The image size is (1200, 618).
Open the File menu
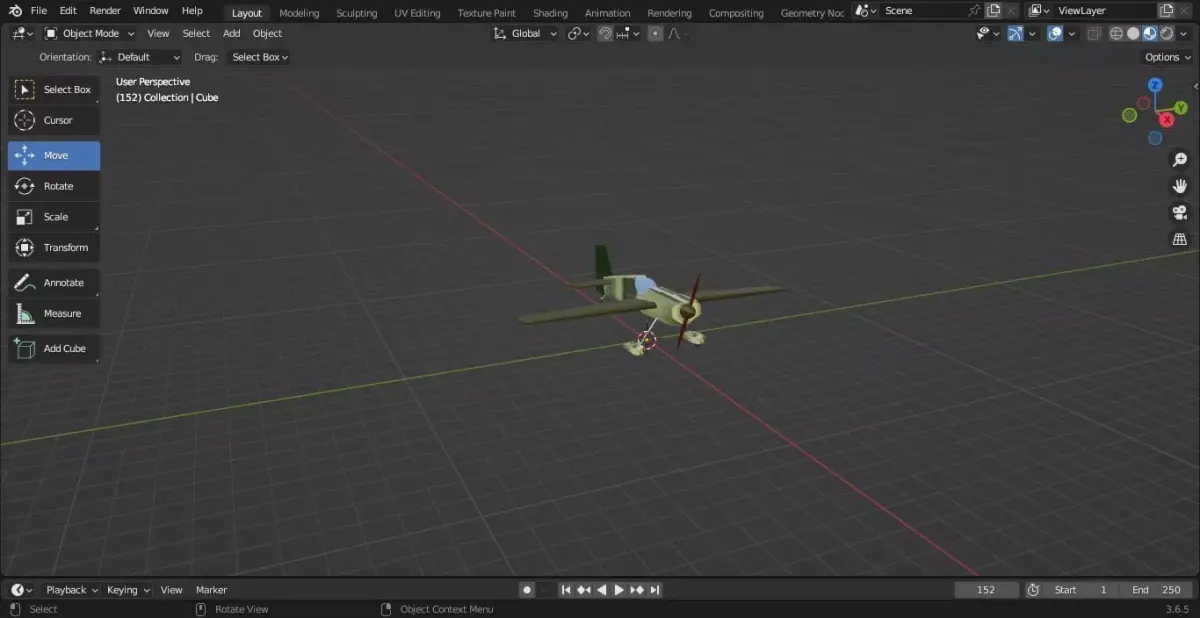coord(39,11)
